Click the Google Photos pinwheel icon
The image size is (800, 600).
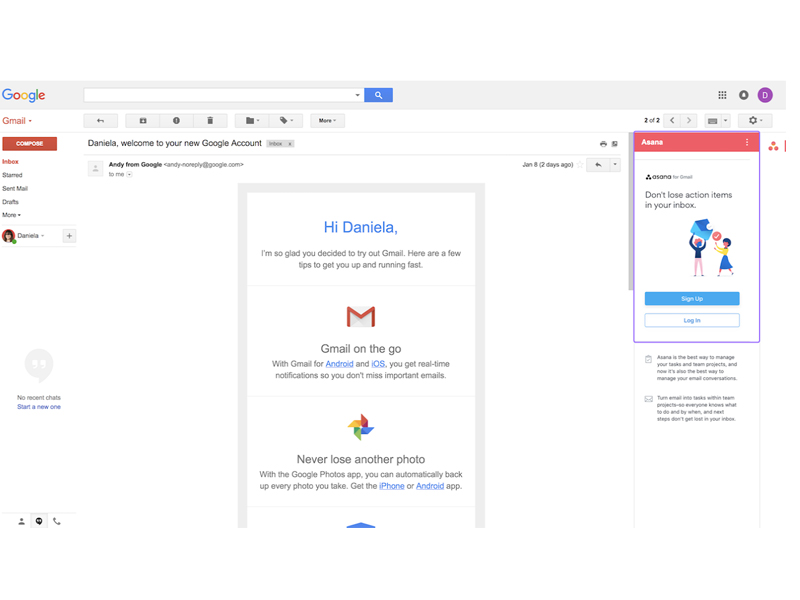pyautogui.click(x=361, y=427)
